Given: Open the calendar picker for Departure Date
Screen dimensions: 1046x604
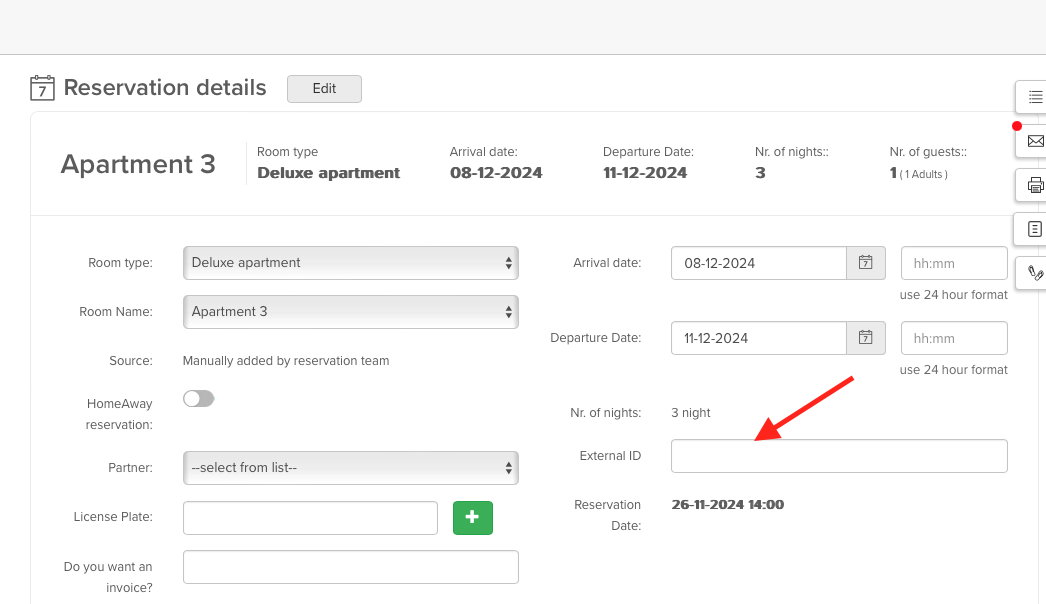Looking at the screenshot, I should [865, 337].
